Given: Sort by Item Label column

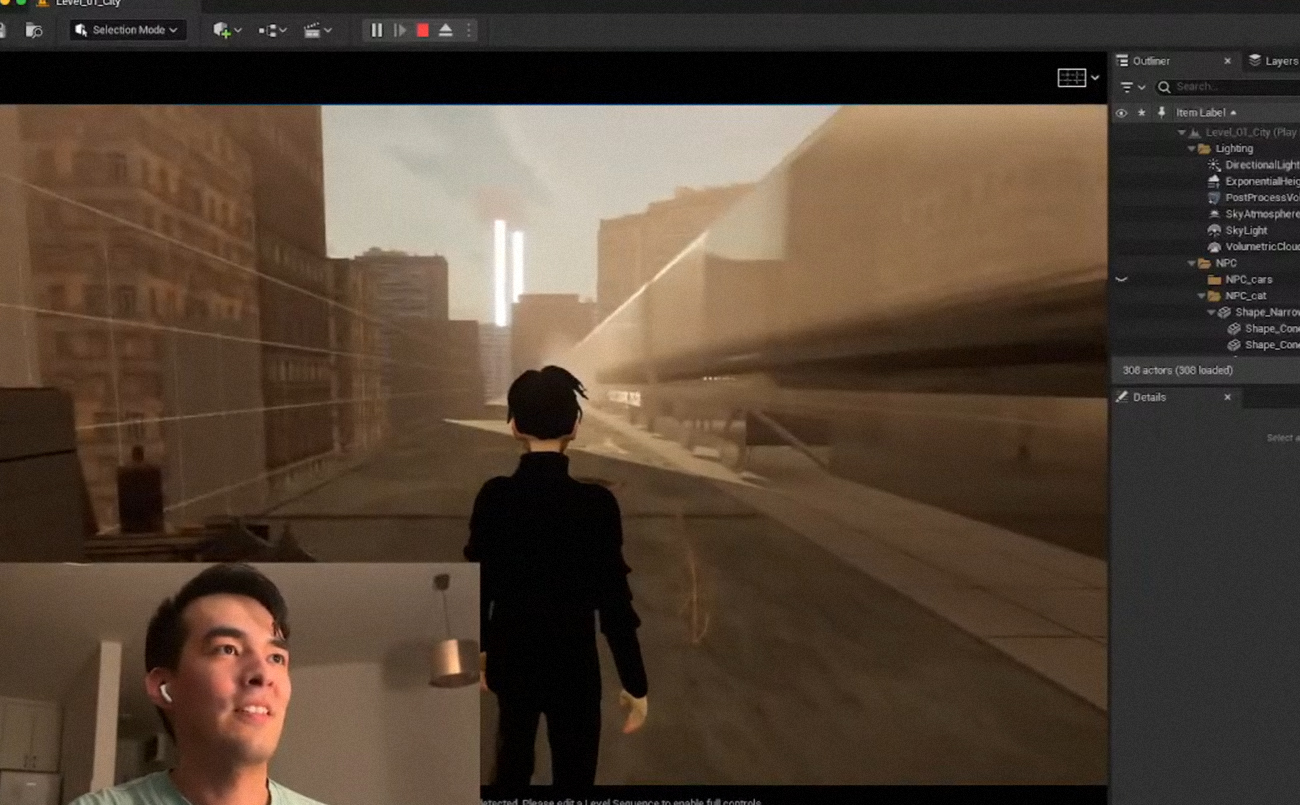Looking at the screenshot, I should pyautogui.click(x=1206, y=113).
